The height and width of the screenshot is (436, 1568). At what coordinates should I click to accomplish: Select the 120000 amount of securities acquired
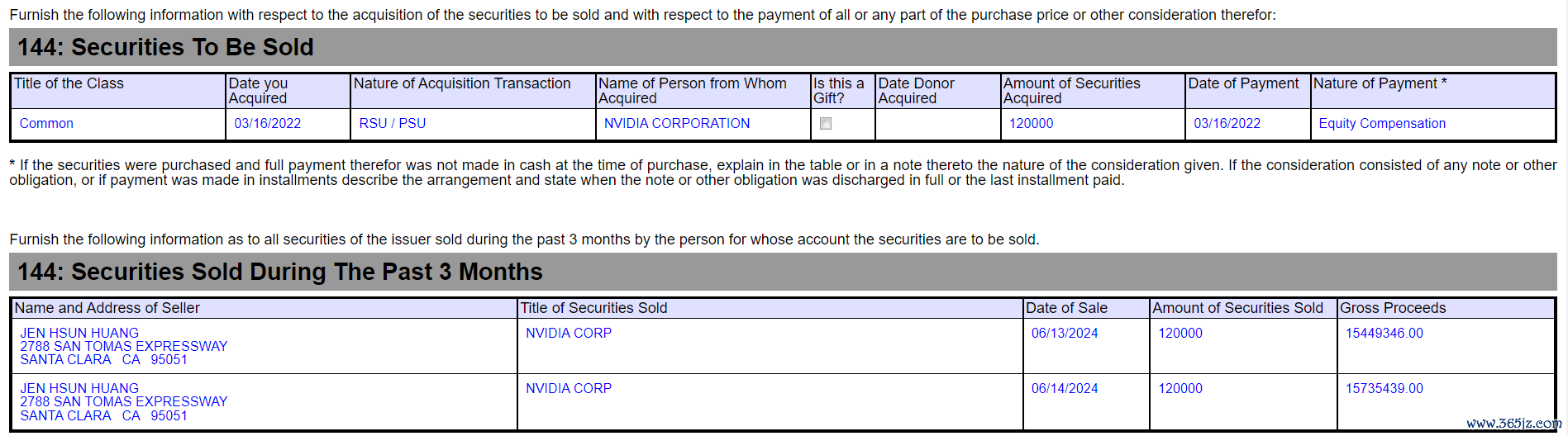pyautogui.click(x=1031, y=124)
